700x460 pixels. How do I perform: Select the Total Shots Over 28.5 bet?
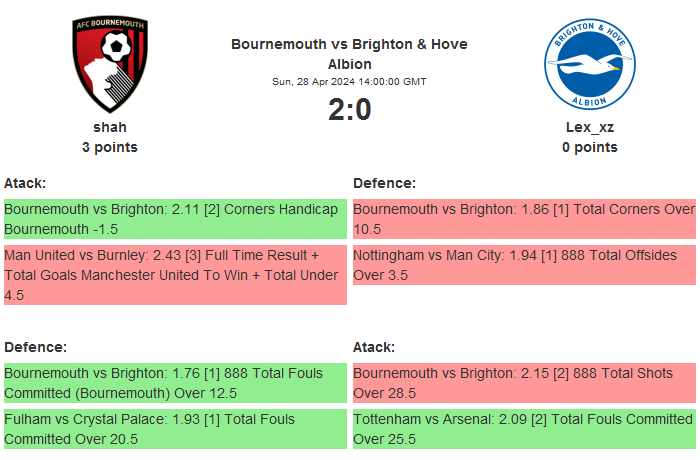click(524, 383)
